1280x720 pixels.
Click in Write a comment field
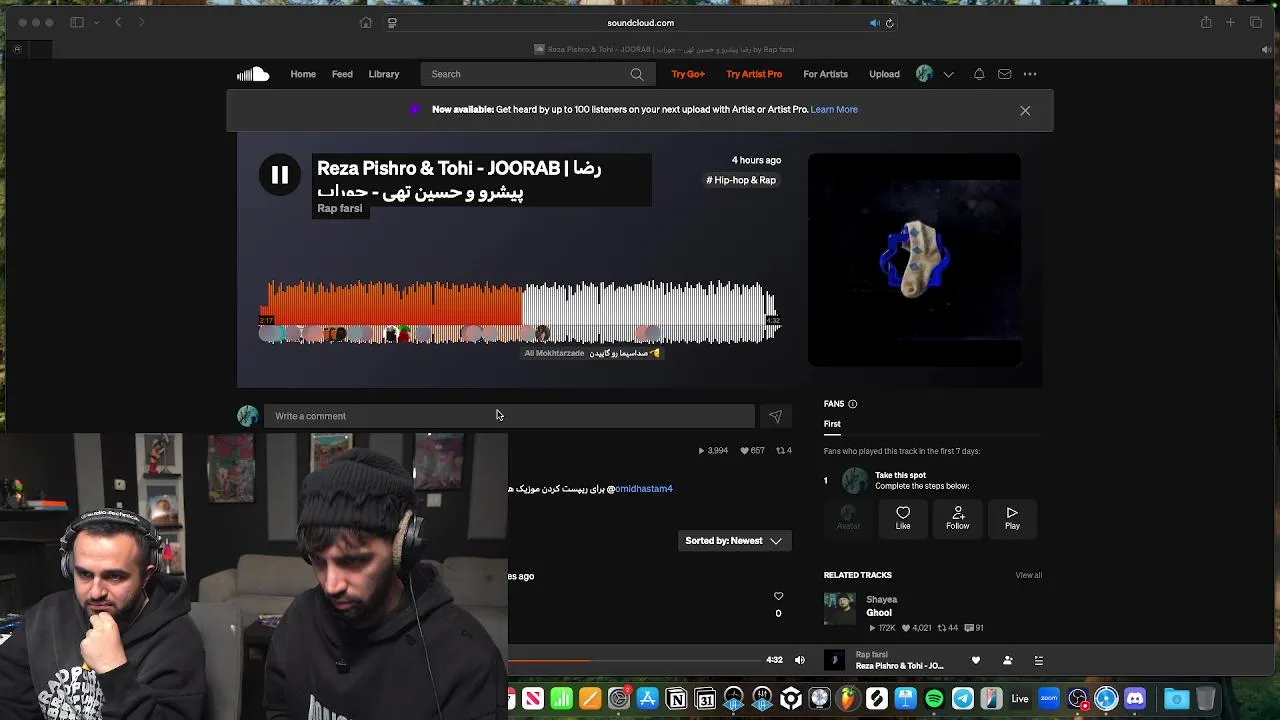509,416
